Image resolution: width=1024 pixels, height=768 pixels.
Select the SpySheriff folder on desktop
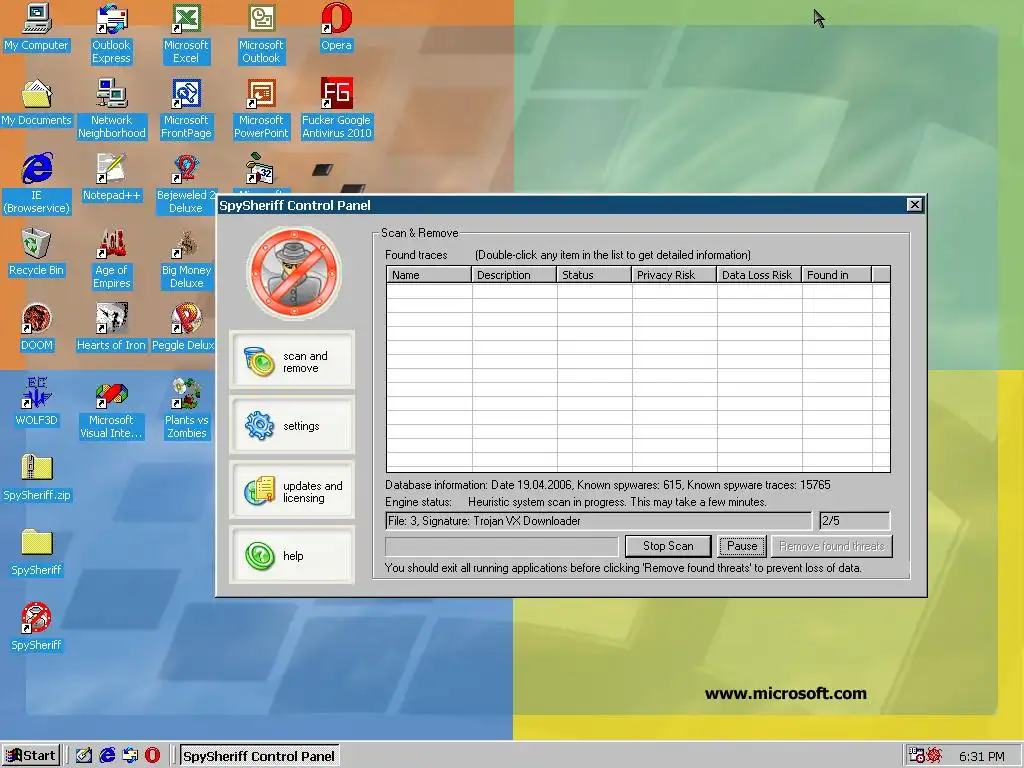pyautogui.click(x=37, y=552)
